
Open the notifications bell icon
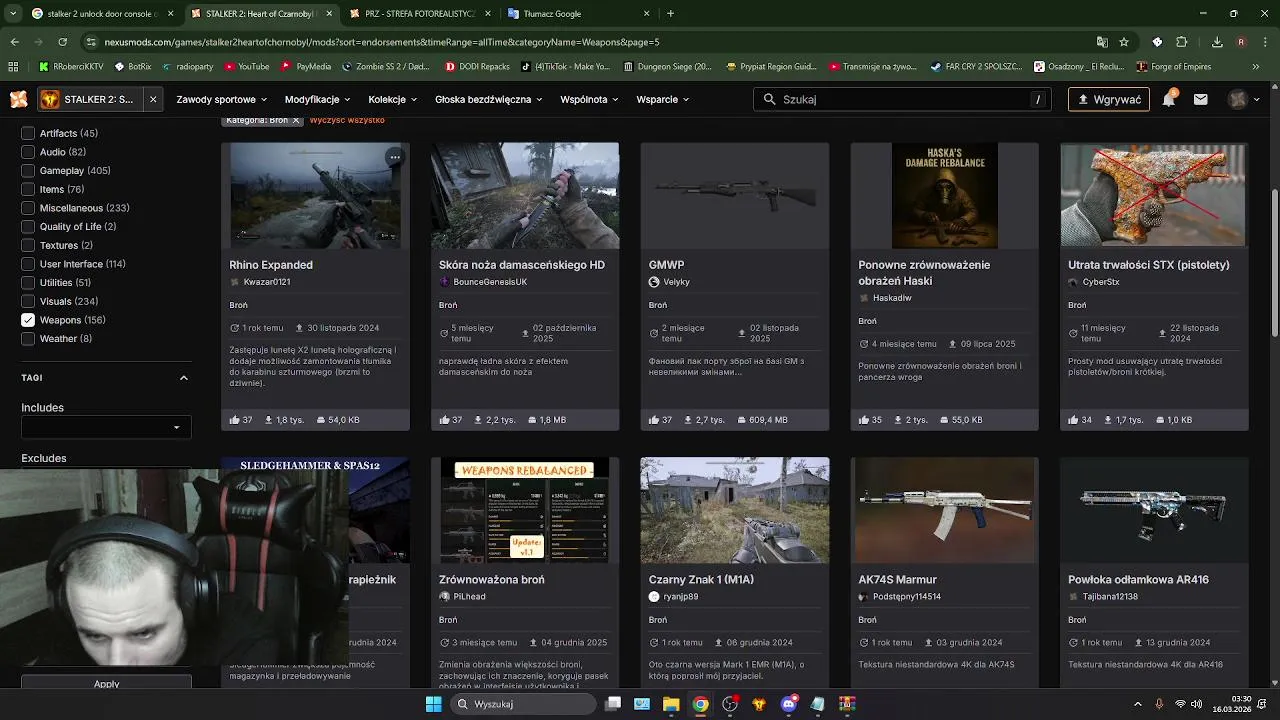point(1168,99)
